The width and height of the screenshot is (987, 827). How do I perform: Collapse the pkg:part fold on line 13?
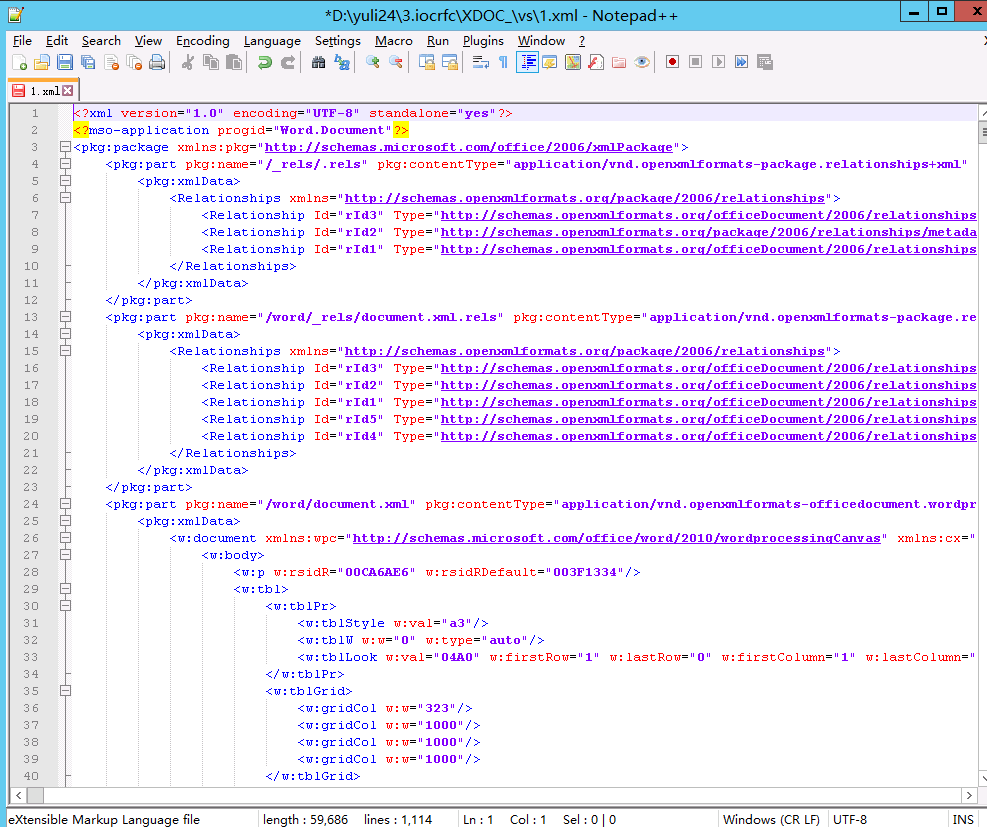64,317
